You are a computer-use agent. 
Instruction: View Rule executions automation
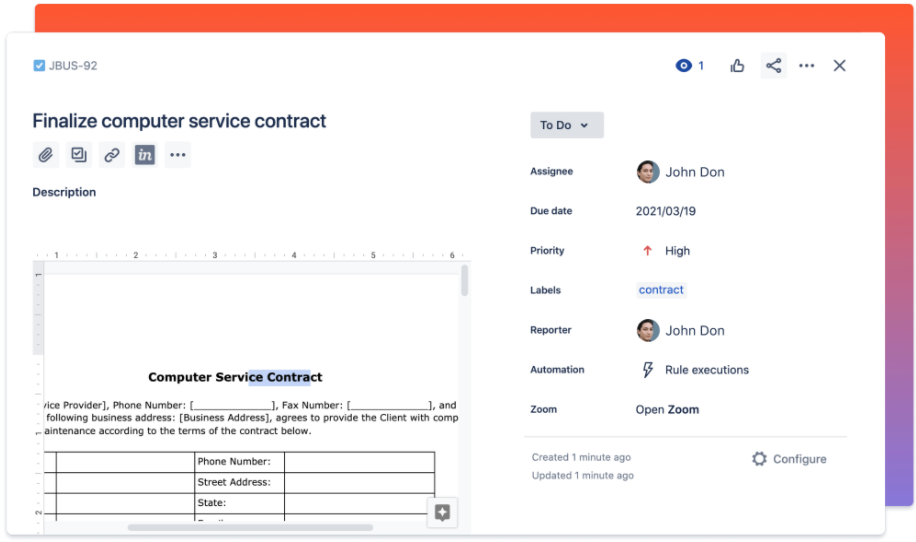[x=706, y=370]
